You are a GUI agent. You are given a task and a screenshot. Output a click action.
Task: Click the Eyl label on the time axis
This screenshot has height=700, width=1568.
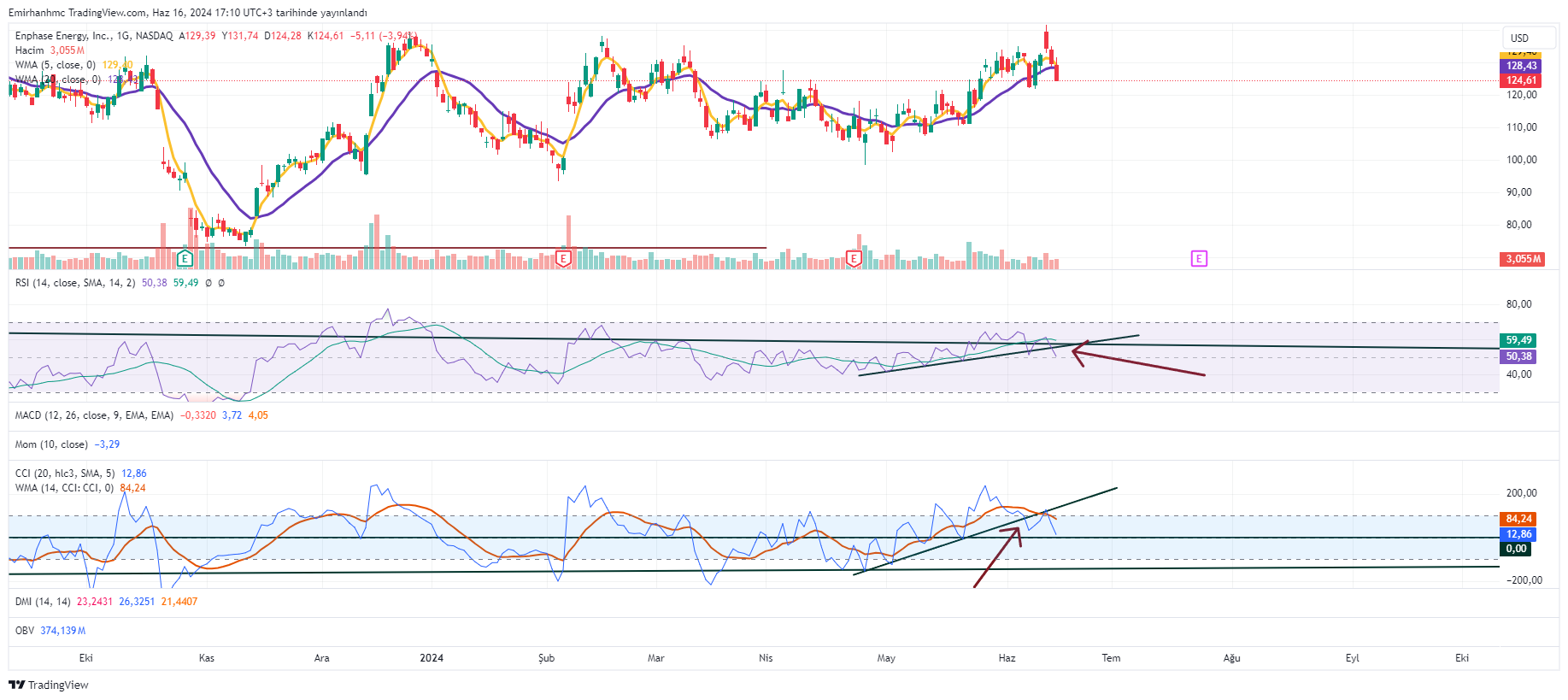pyautogui.click(x=1352, y=658)
